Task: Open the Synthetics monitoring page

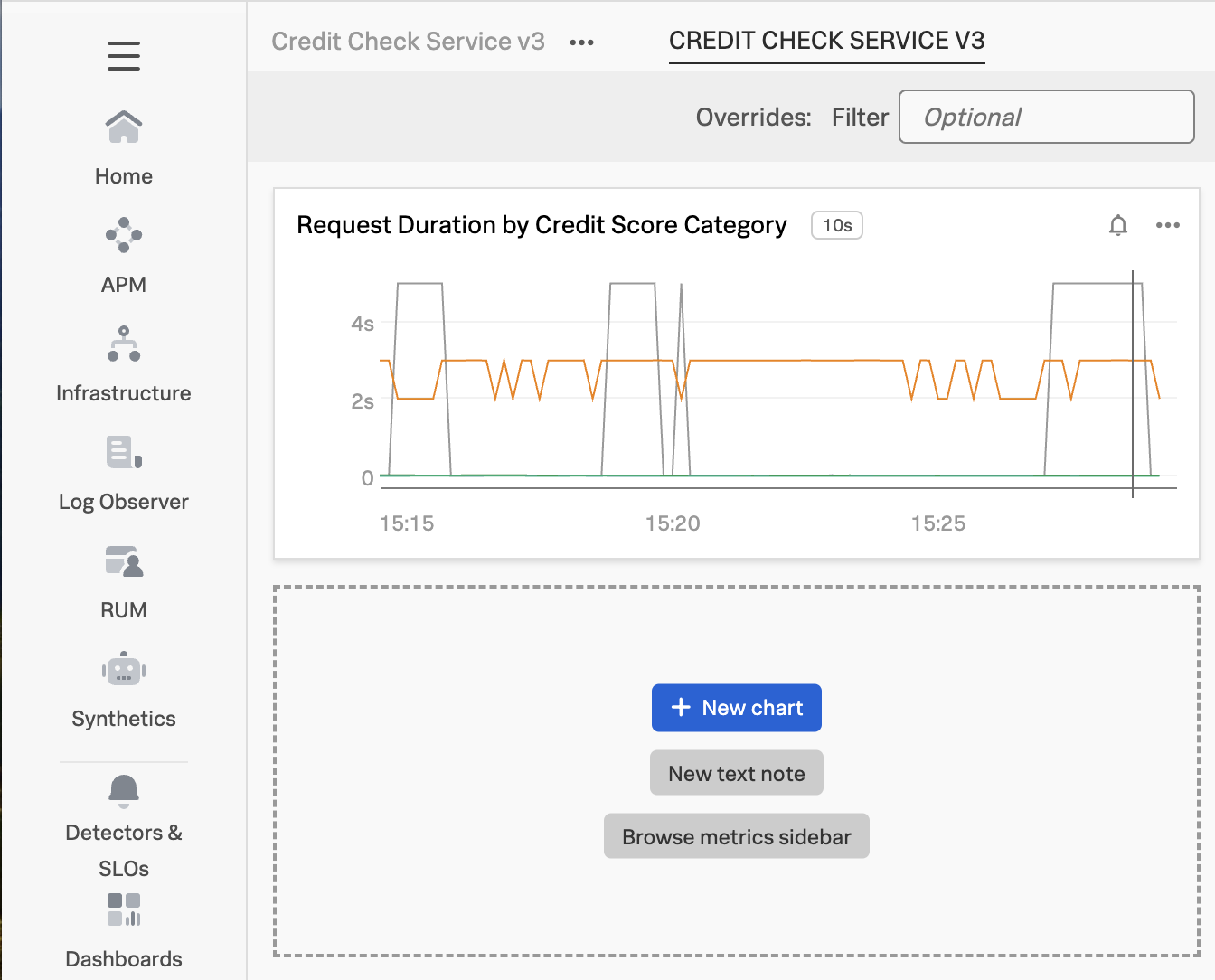Action: 123,690
